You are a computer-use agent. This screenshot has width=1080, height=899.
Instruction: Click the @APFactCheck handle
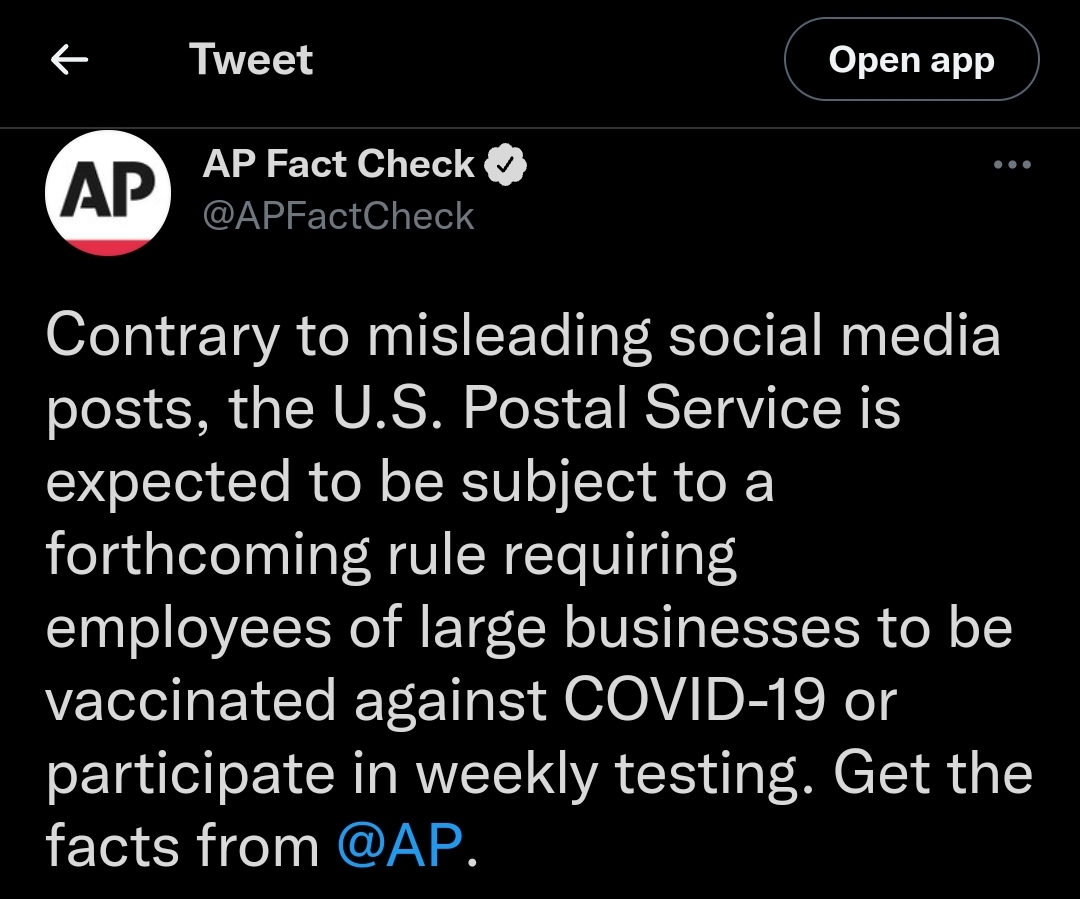338,216
